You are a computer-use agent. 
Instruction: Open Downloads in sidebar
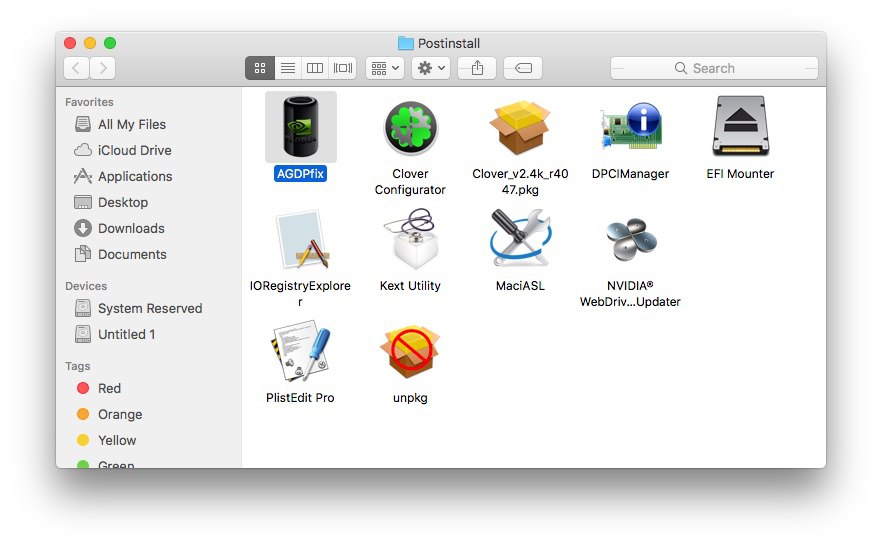[x=119, y=228]
